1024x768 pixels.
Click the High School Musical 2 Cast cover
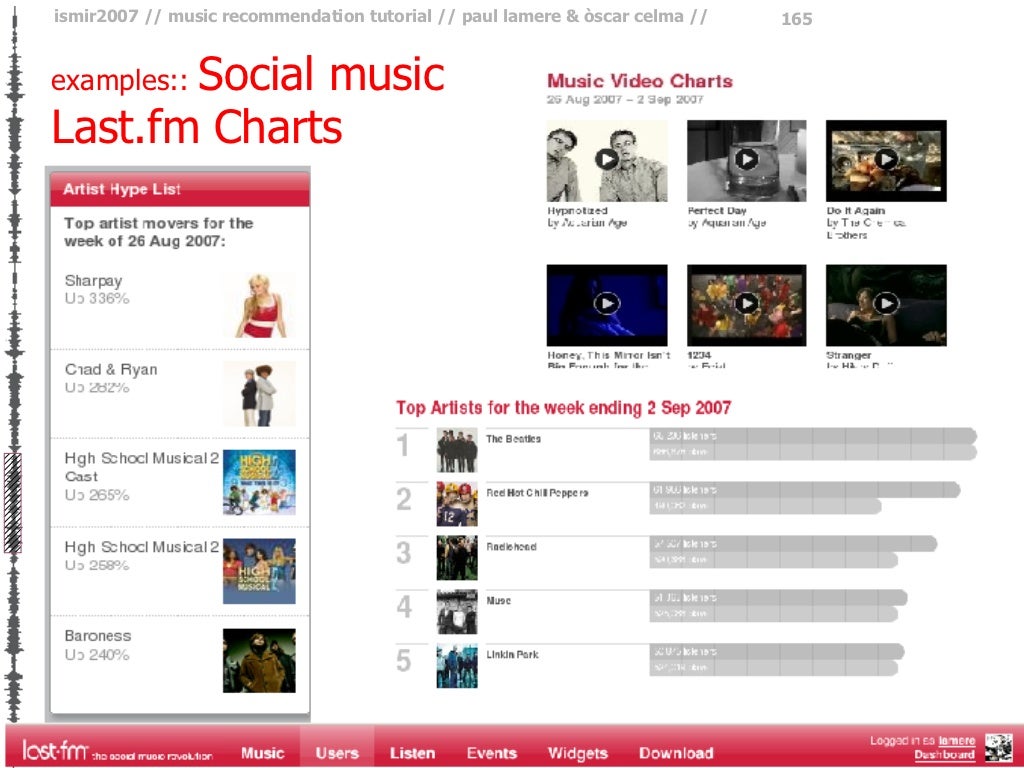click(x=259, y=482)
